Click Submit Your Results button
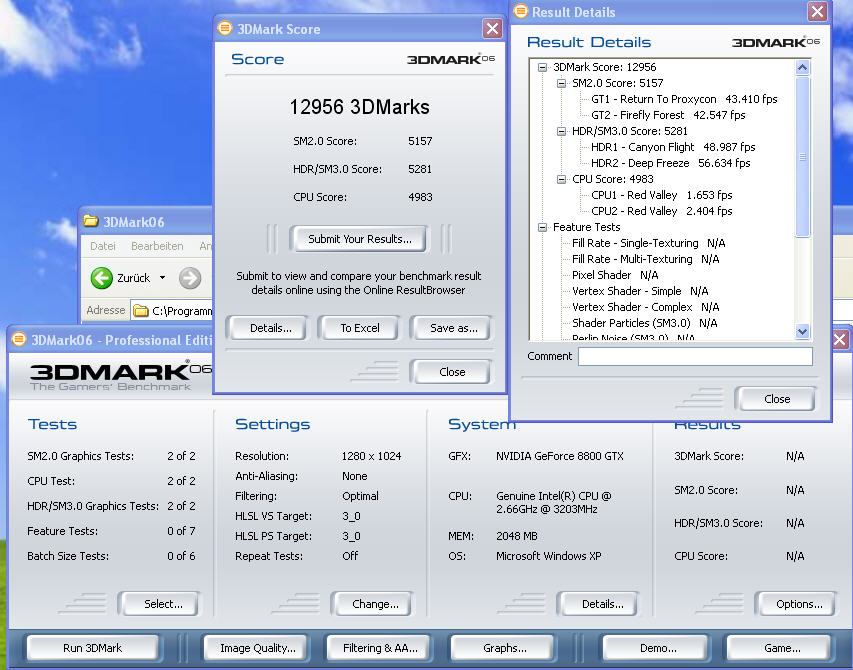Viewport: 853px width, 670px height. click(359, 239)
